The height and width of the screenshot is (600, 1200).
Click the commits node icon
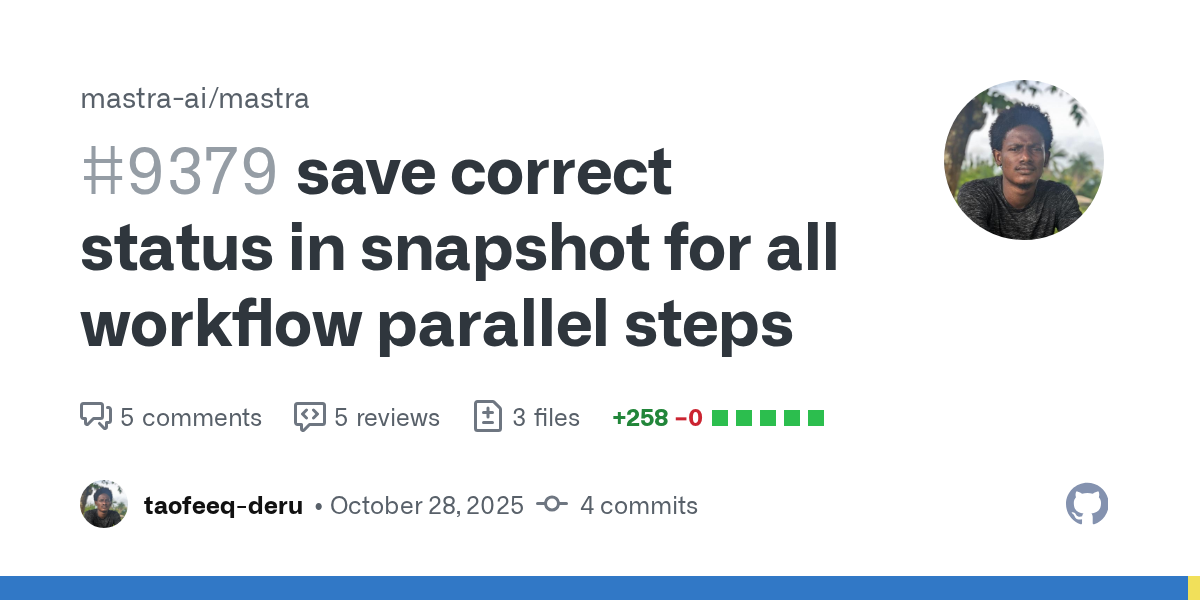point(552,505)
